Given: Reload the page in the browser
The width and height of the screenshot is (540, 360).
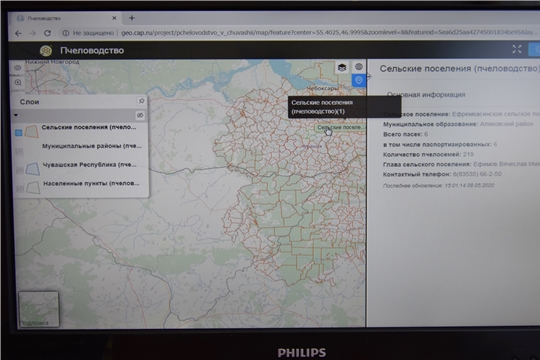Looking at the screenshot, I should (x=48, y=33).
